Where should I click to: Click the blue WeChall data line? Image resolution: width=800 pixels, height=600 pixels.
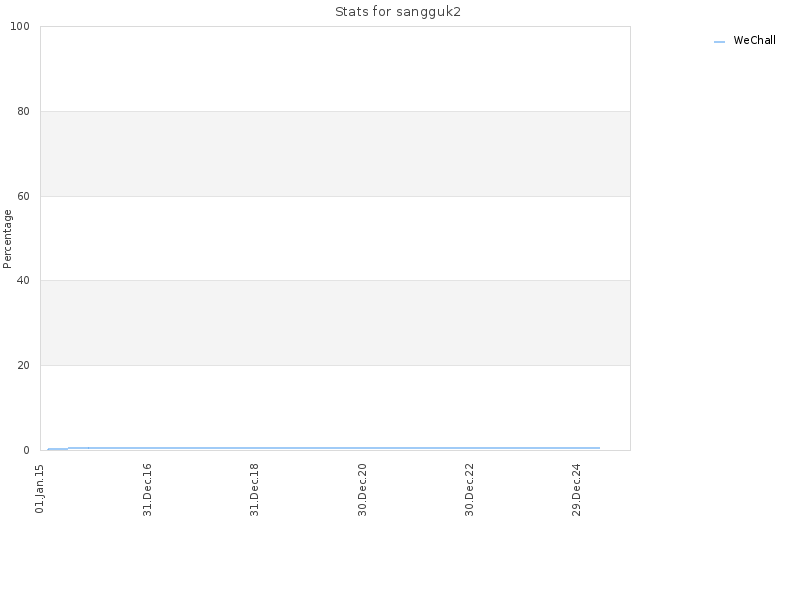click(x=332, y=448)
